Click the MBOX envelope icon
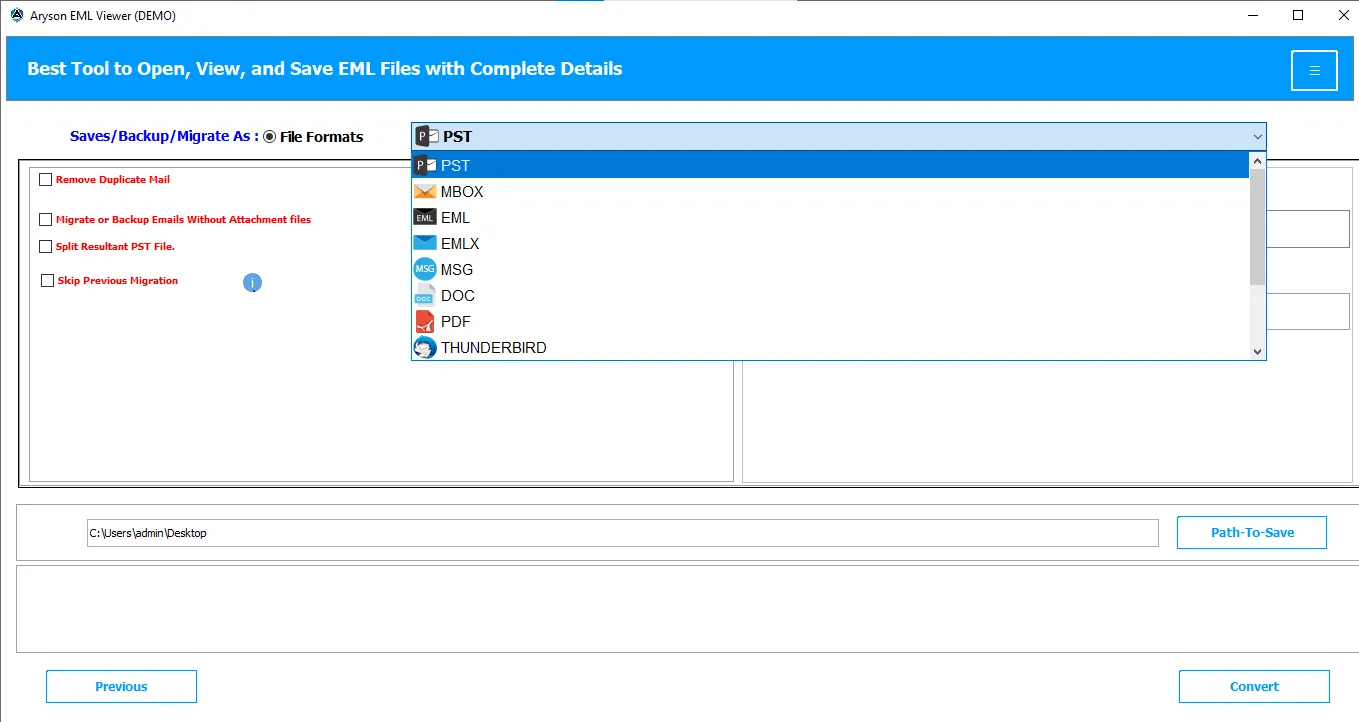 [x=425, y=192]
